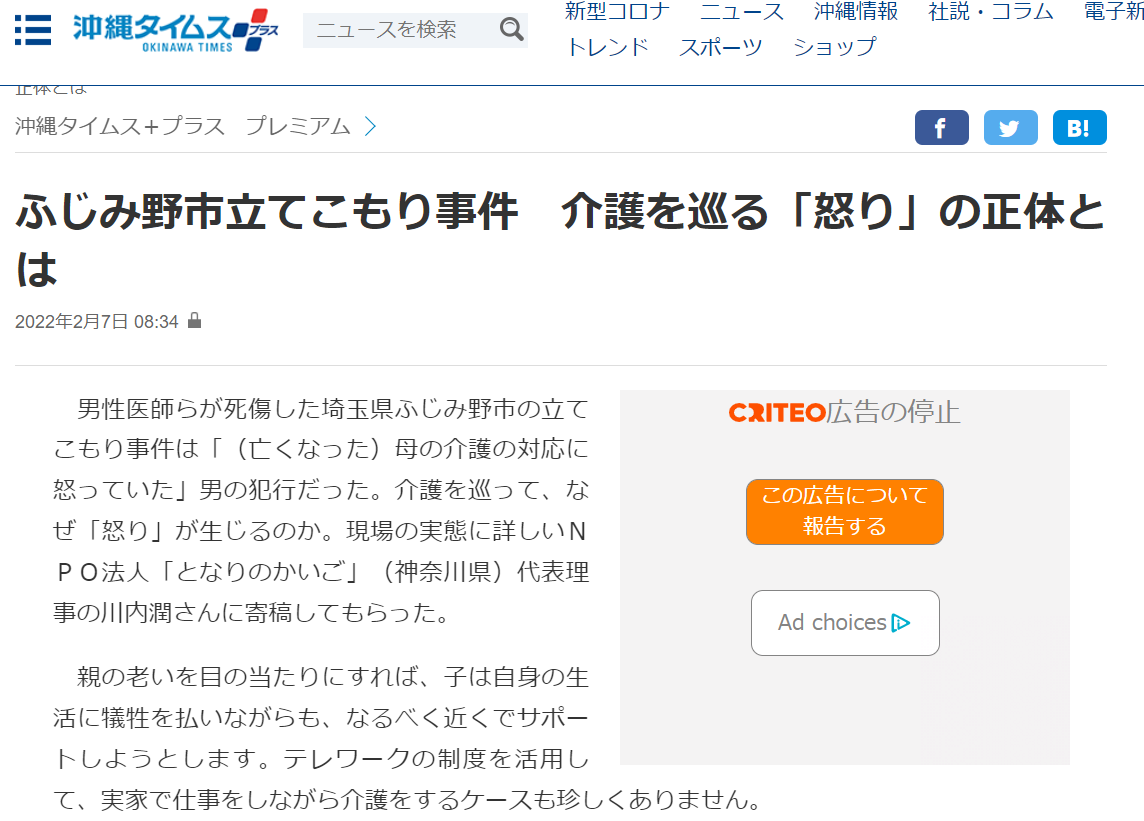The image size is (1144, 821).
Task: Share article on Facebook
Action: click(x=941, y=128)
